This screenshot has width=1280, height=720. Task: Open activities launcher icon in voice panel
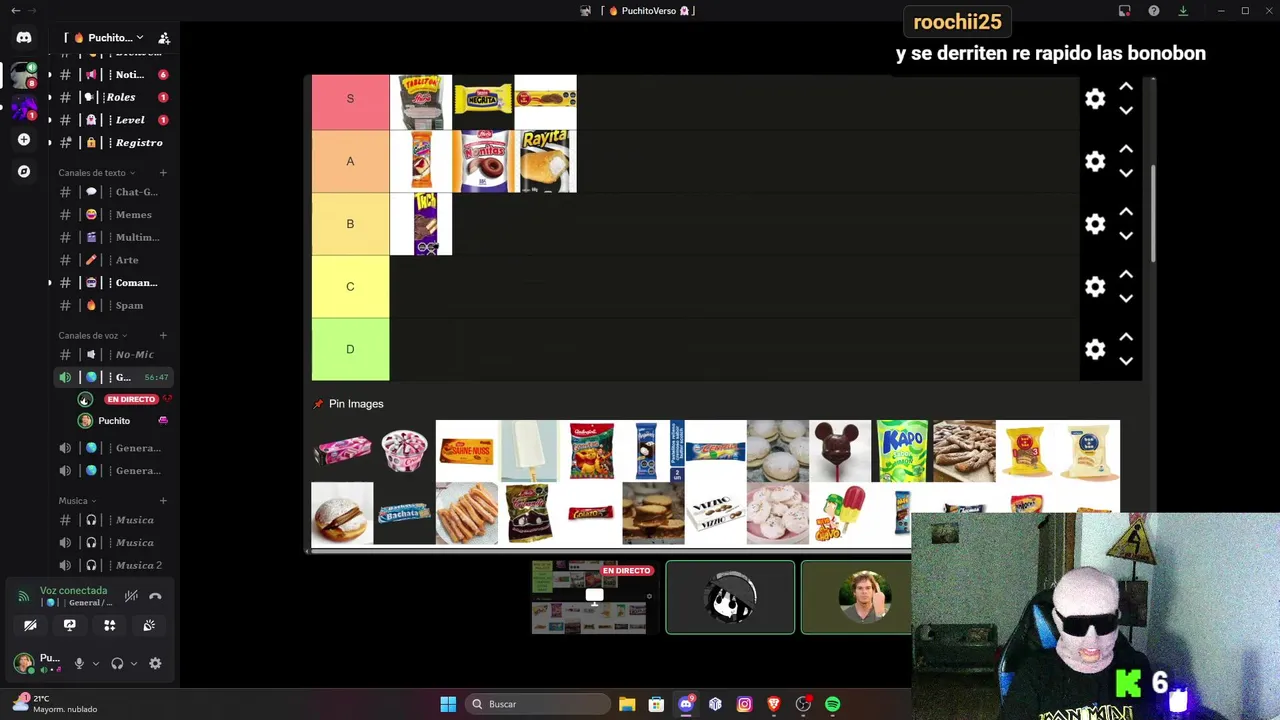pyautogui.click(x=110, y=625)
